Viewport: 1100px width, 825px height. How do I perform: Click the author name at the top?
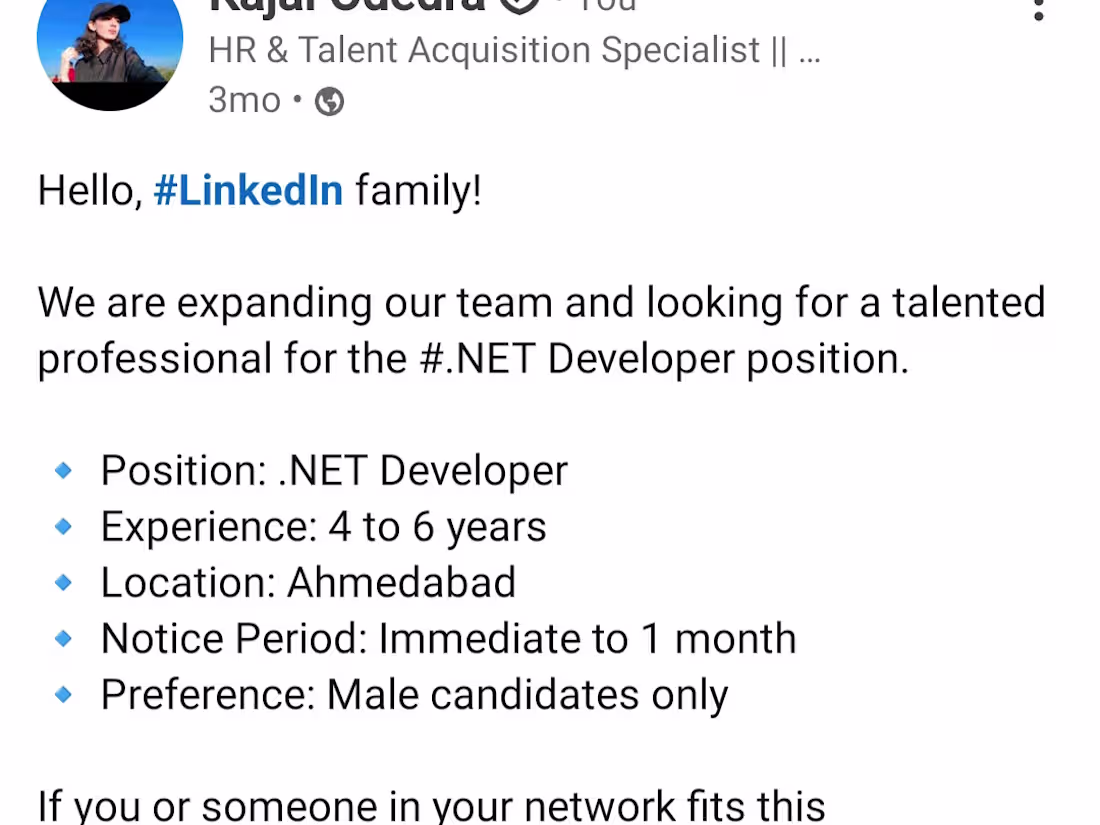click(347, 6)
